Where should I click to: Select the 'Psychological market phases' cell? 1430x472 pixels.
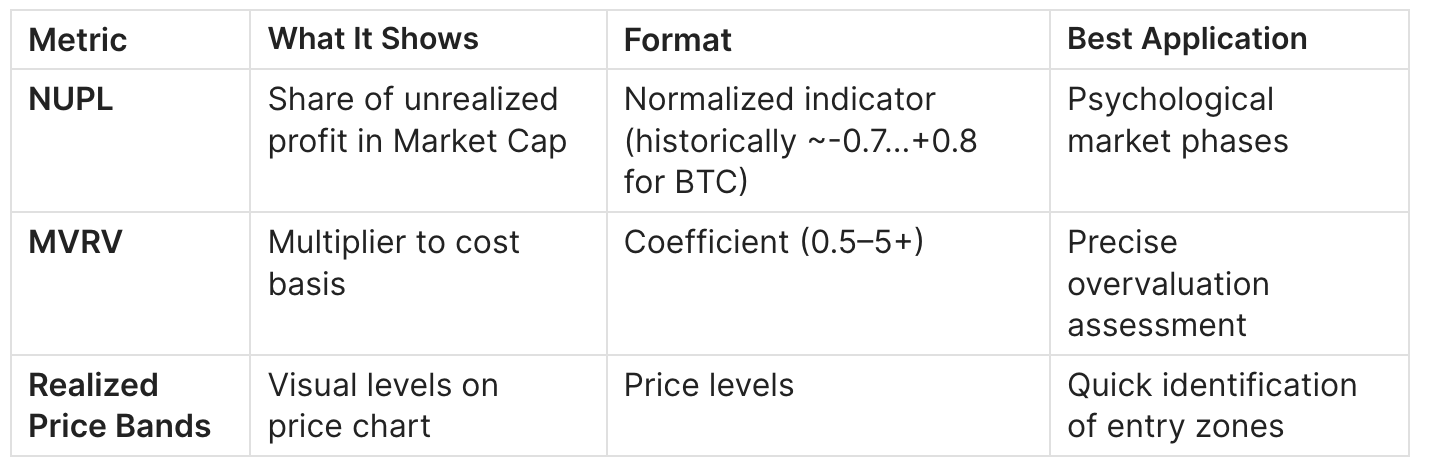click(x=1177, y=120)
